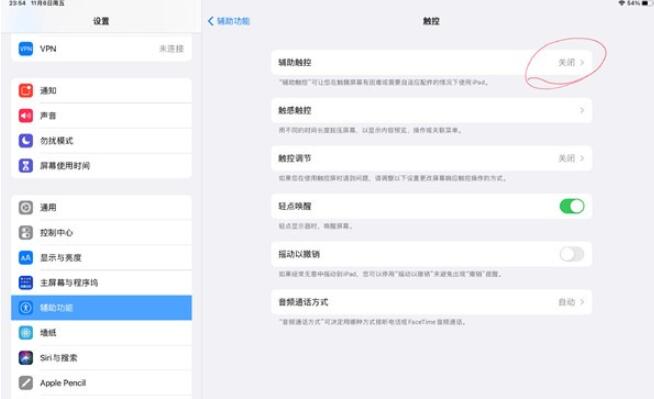Open the 通知 notifications icon
Screen dimensions: 654x399
[25, 90]
